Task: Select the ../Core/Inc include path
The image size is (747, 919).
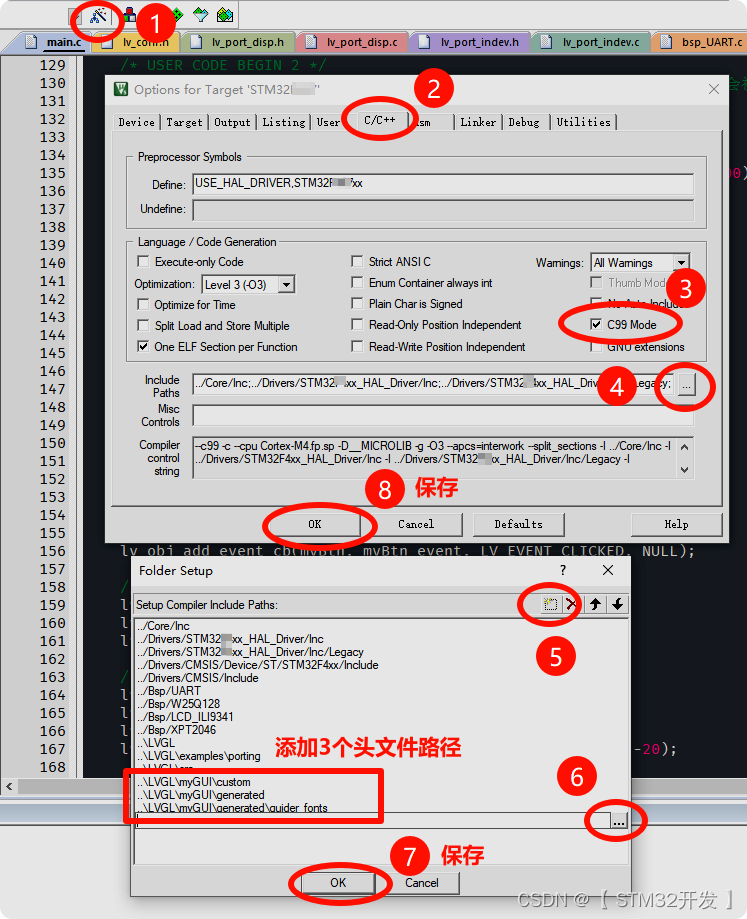Action: (x=163, y=626)
